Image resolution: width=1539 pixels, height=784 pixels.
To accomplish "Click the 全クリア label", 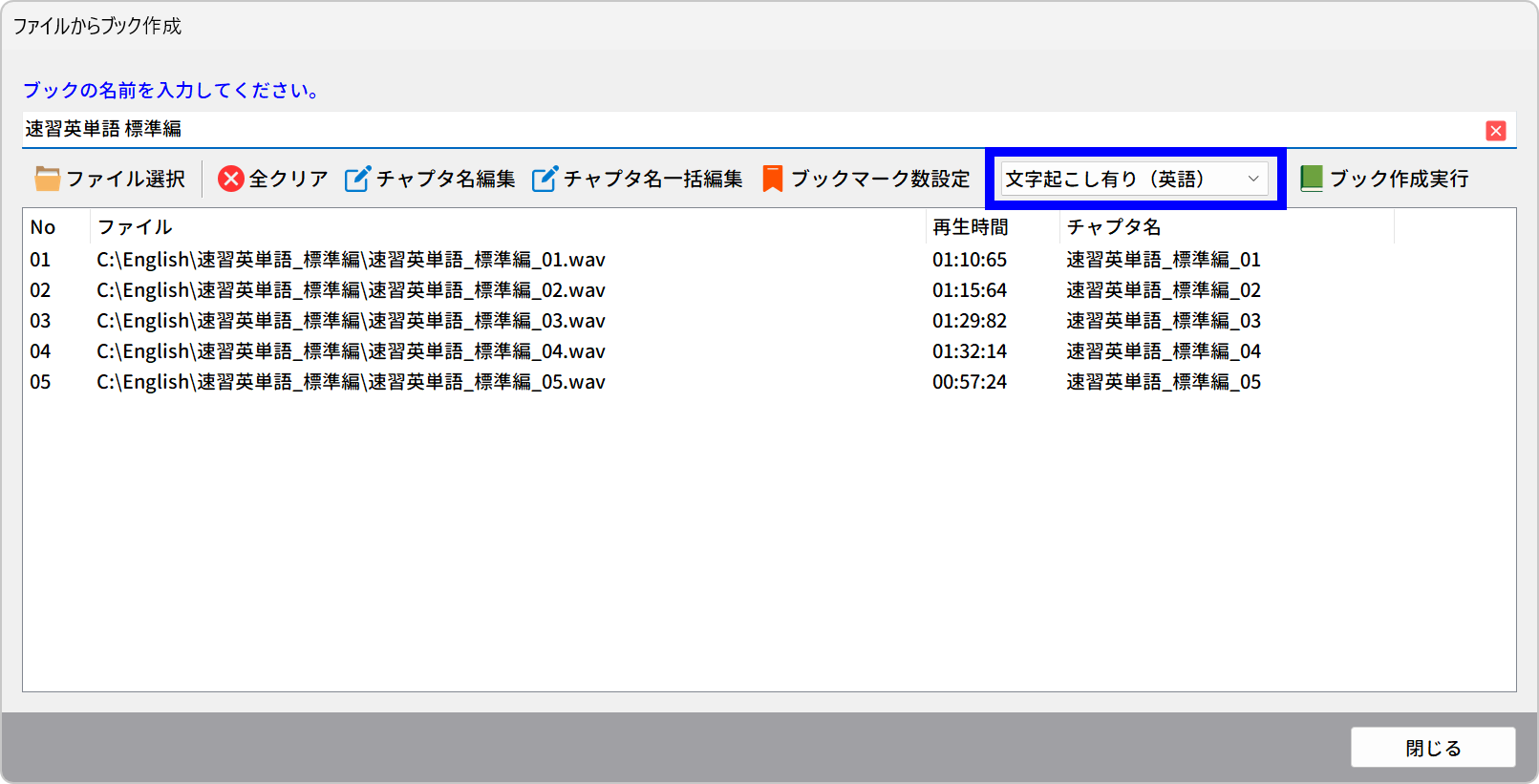I will click(x=289, y=179).
